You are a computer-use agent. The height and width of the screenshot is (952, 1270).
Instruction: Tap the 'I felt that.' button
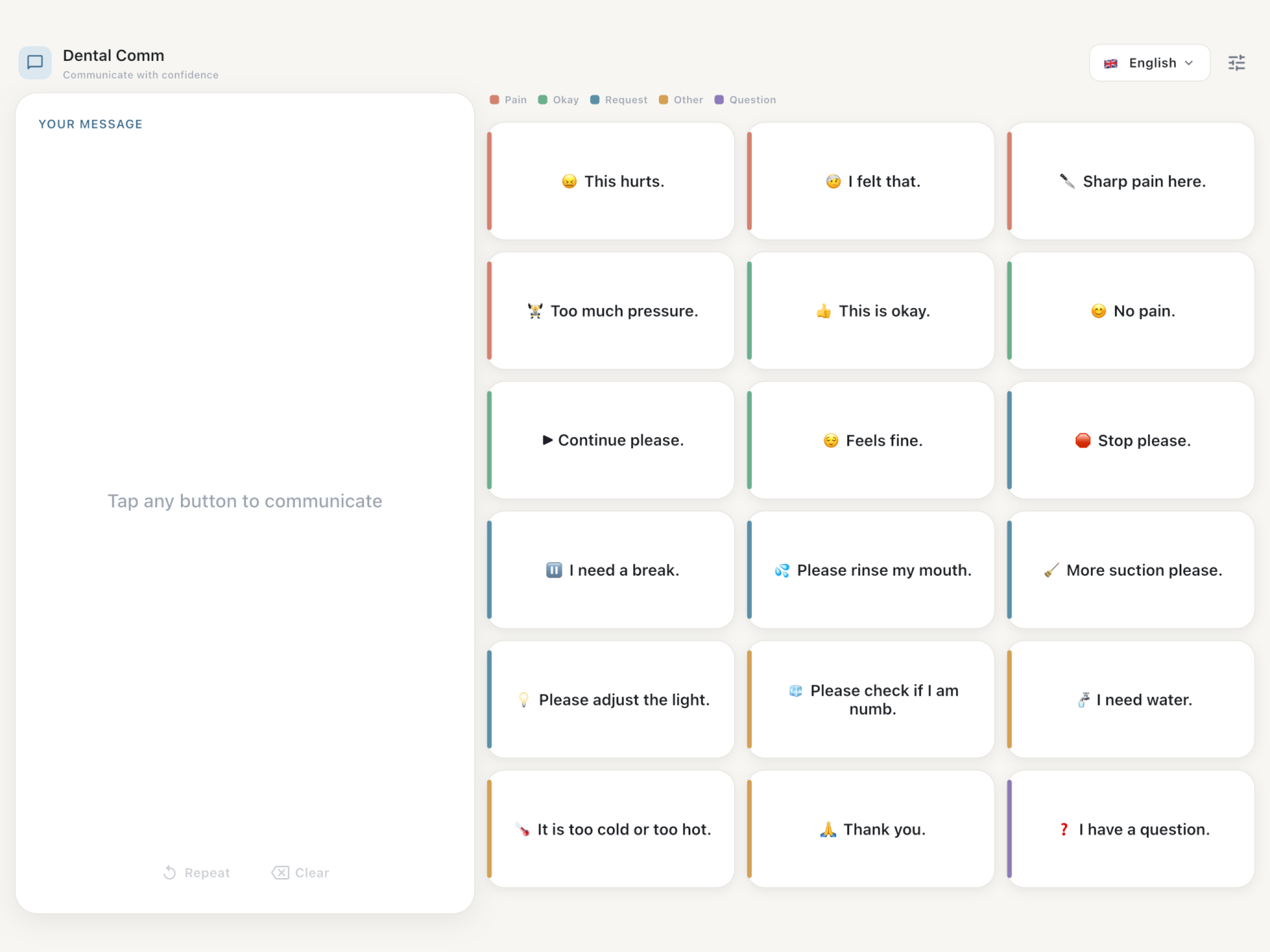[870, 181]
